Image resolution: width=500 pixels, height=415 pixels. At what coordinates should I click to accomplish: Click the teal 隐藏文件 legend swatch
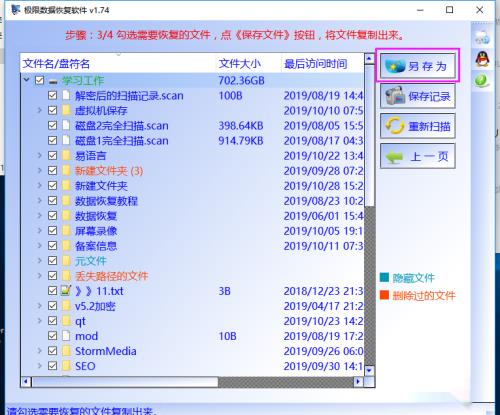(384, 277)
